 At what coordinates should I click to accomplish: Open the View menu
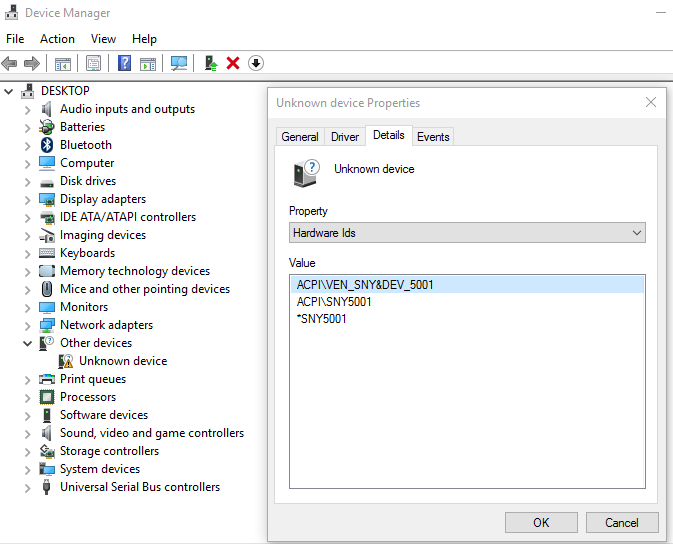[103, 39]
